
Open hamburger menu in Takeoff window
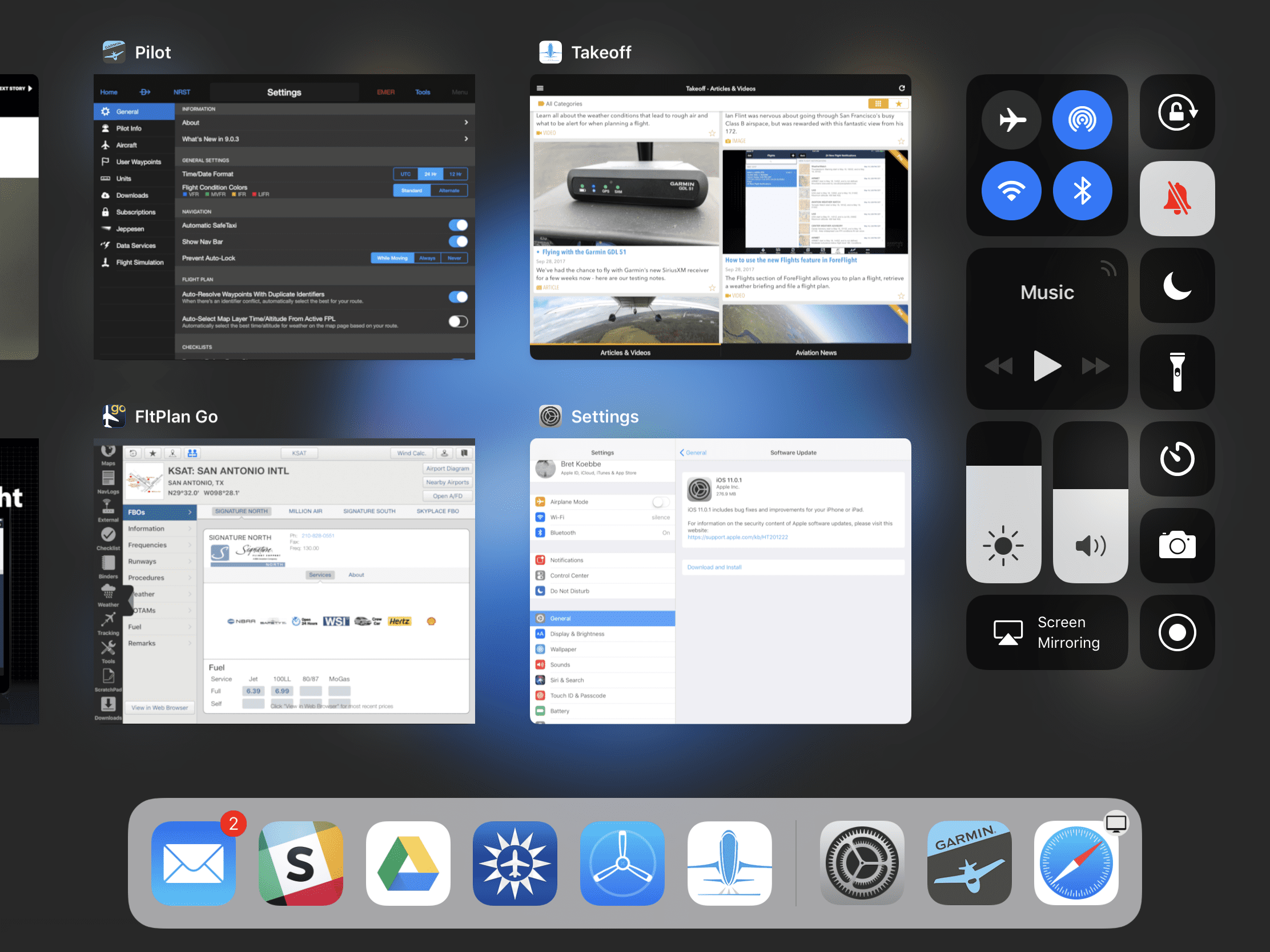pyautogui.click(x=540, y=88)
